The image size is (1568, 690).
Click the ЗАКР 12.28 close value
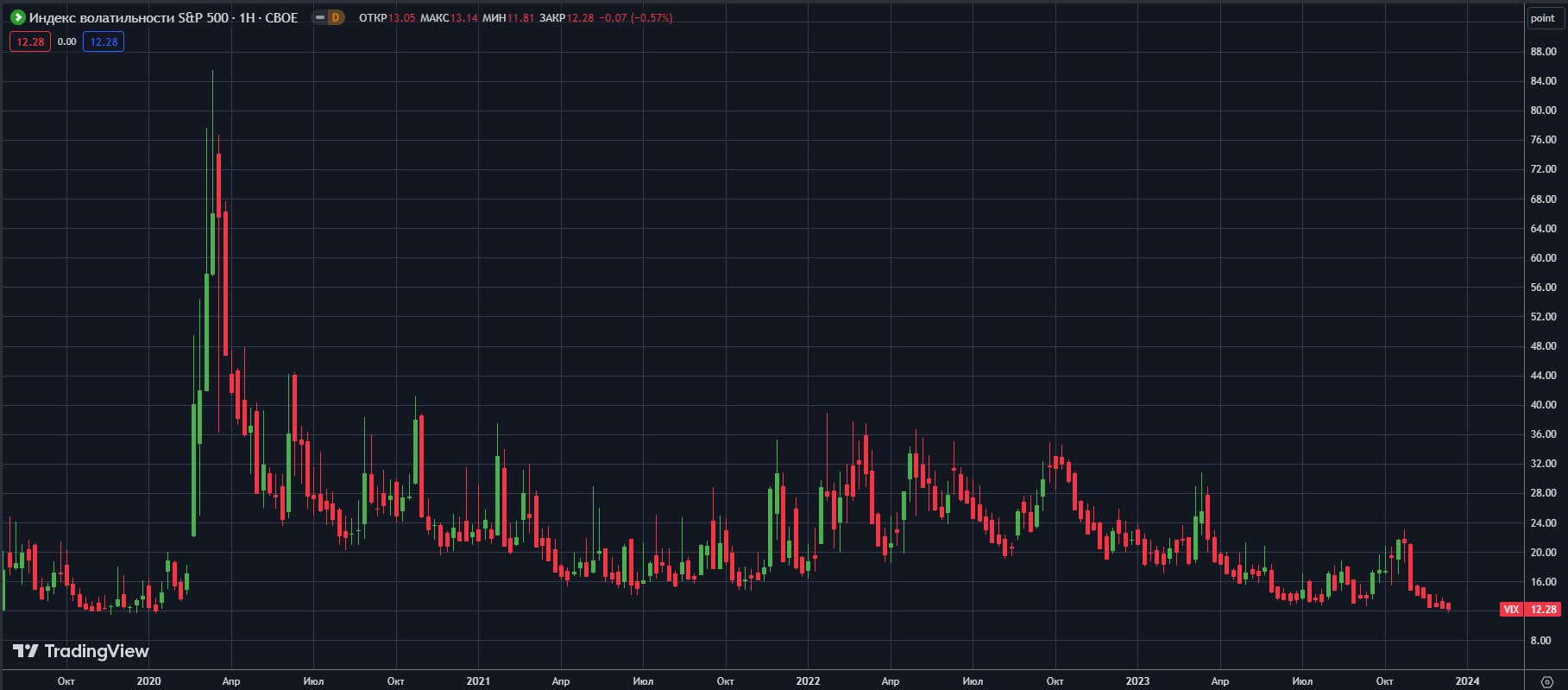click(x=566, y=17)
